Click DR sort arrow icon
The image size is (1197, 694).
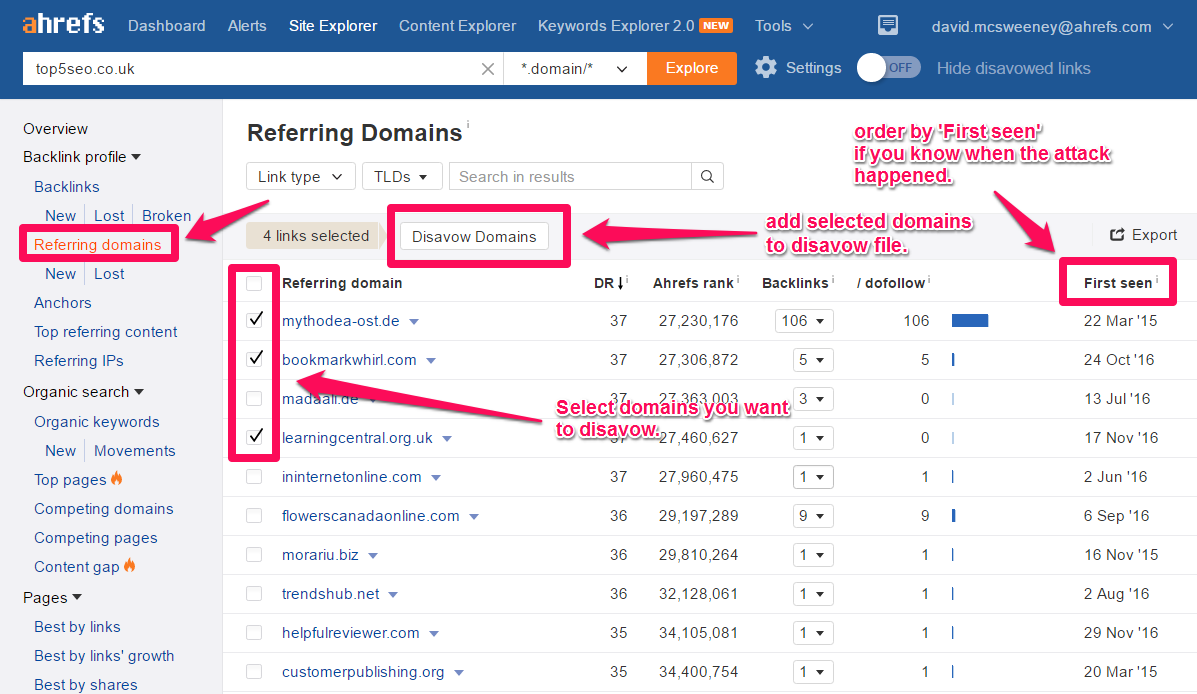pos(621,283)
